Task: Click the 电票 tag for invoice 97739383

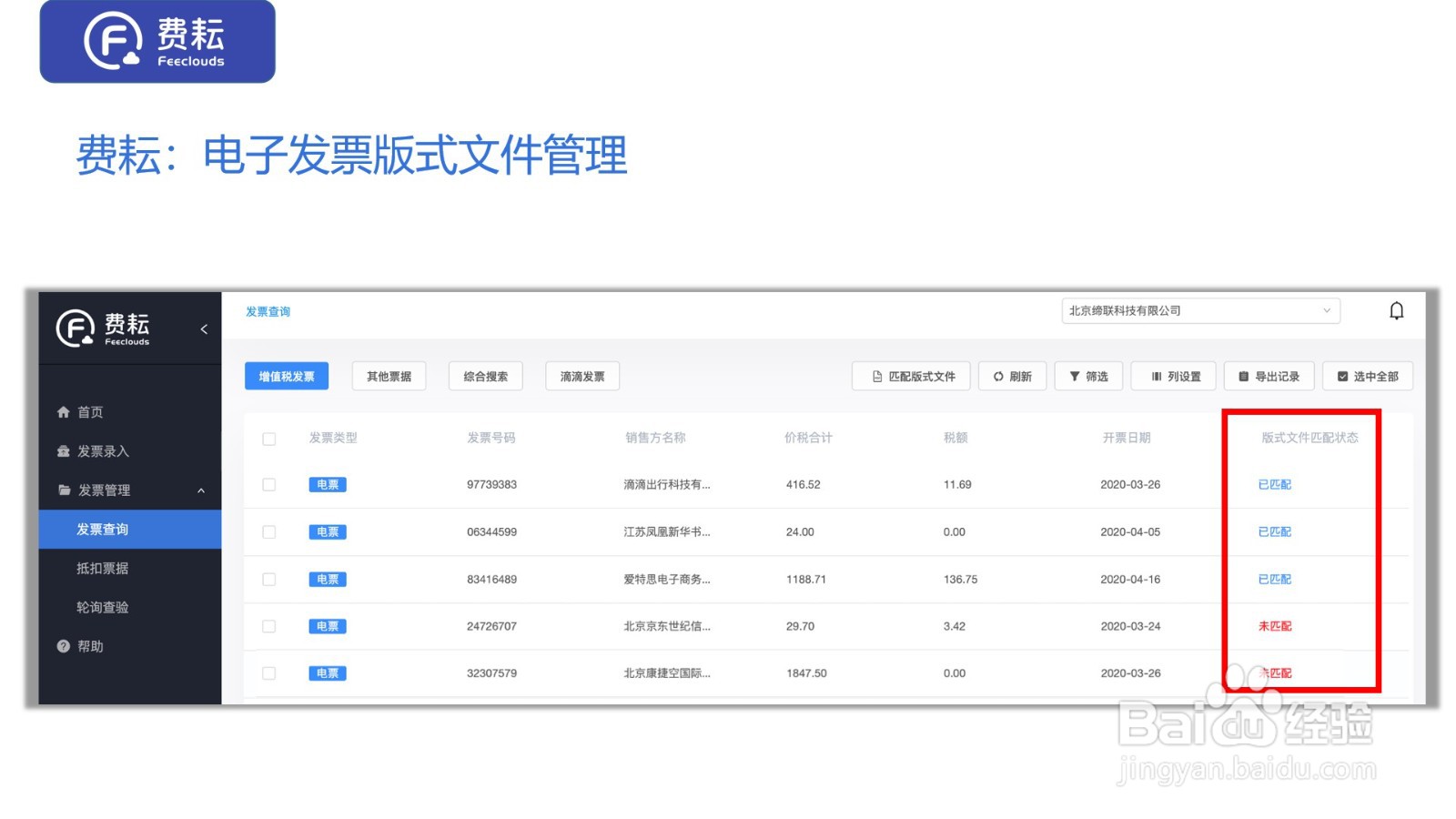Action: pyautogui.click(x=328, y=485)
